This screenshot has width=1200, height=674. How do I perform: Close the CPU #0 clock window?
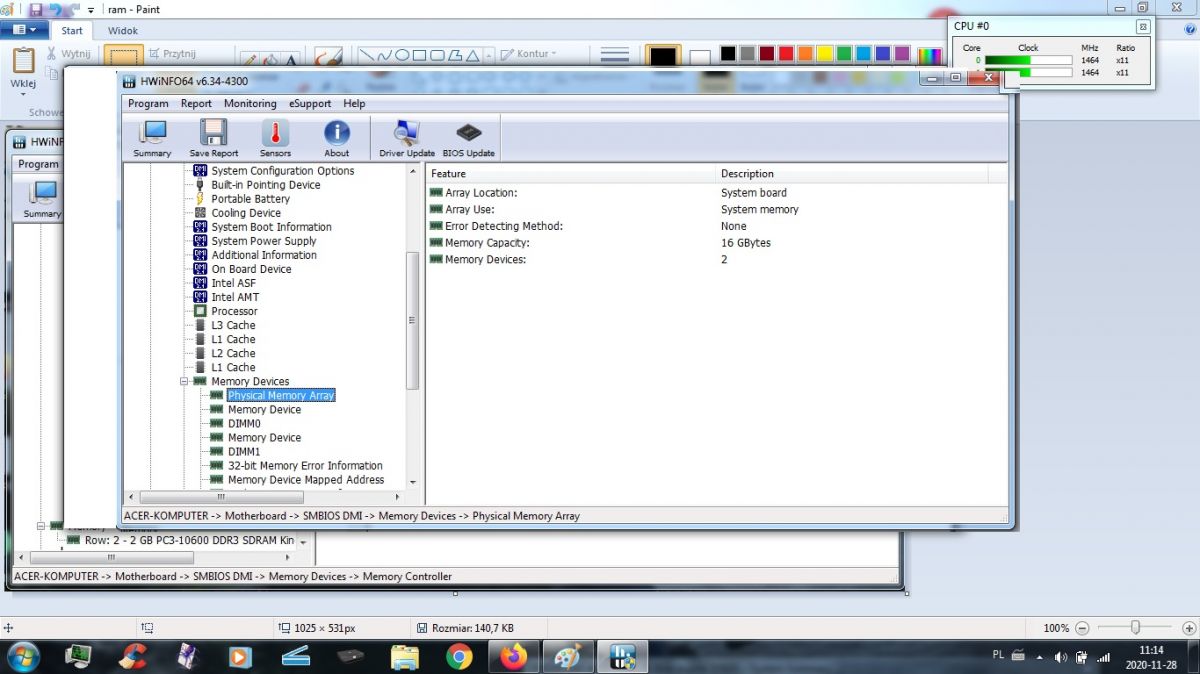[x=1143, y=27]
